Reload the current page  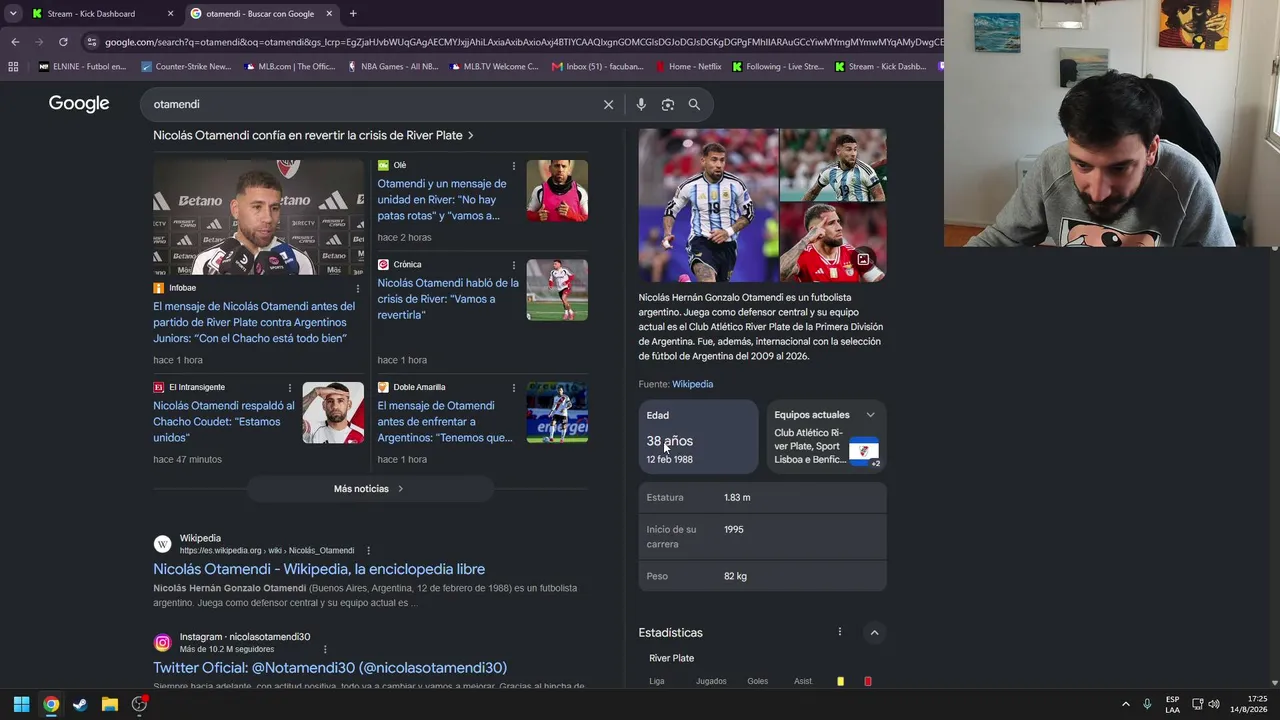pyautogui.click(x=63, y=42)
